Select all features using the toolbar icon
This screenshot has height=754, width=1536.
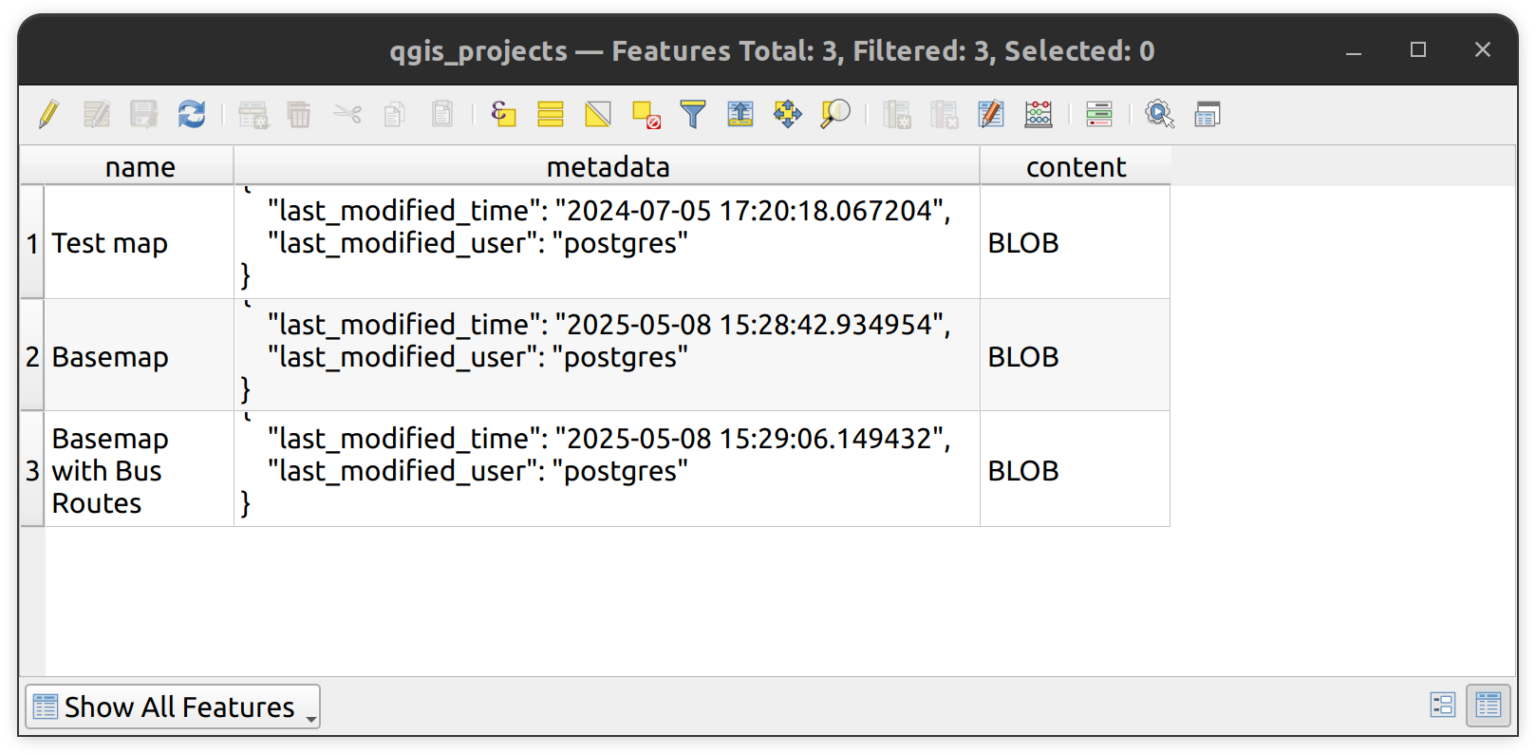[x=550, y=114]
